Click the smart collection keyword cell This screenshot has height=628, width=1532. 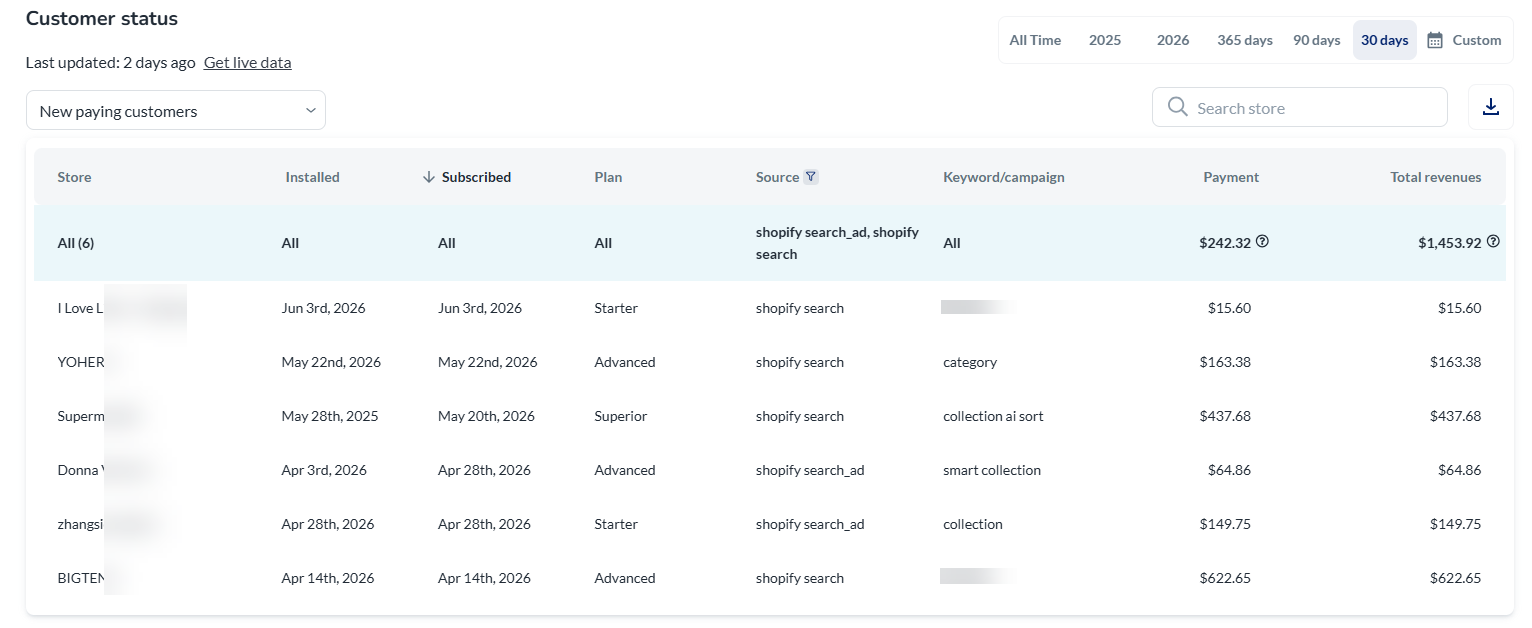pyautogui.click(x=992, y=470)
